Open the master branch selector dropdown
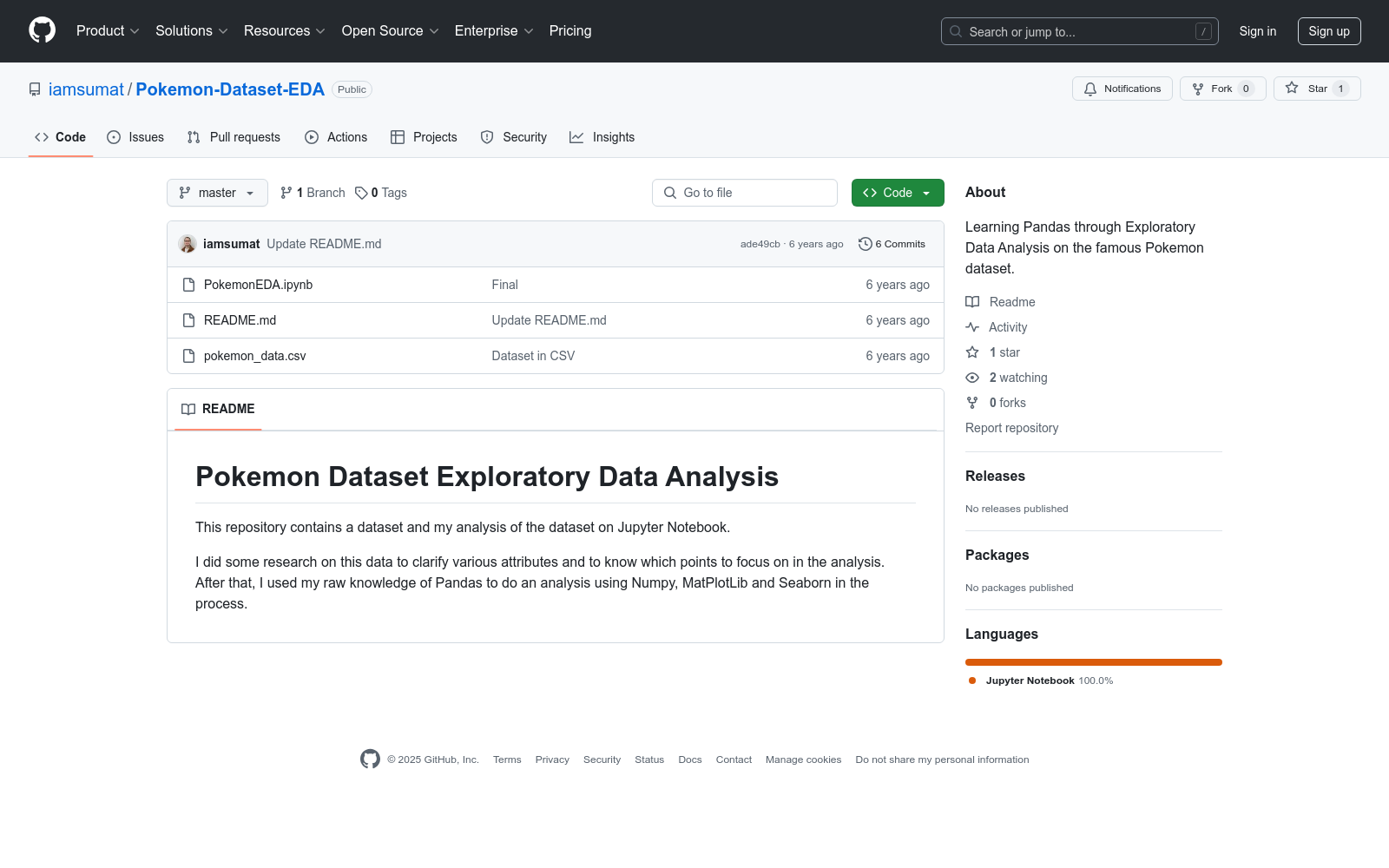1389x868 pixels. coord(217,193)
